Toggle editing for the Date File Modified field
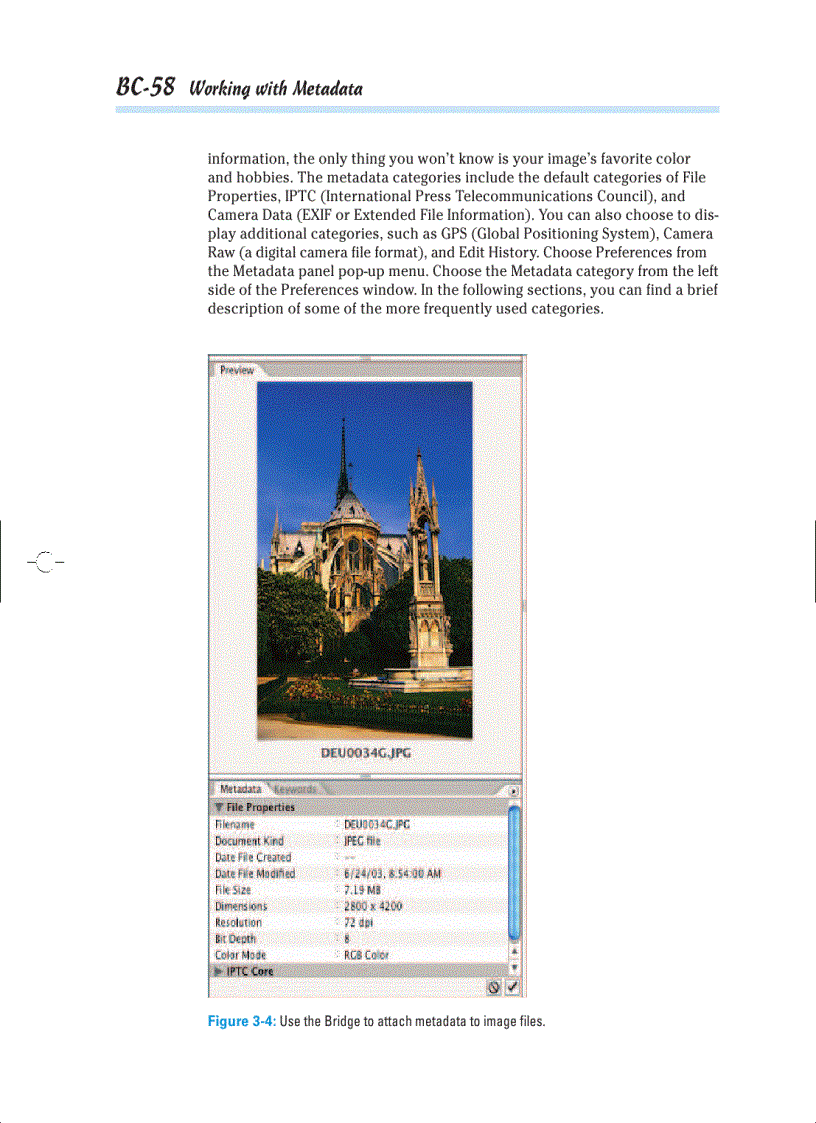816x1123 pixels. point(340,874)
